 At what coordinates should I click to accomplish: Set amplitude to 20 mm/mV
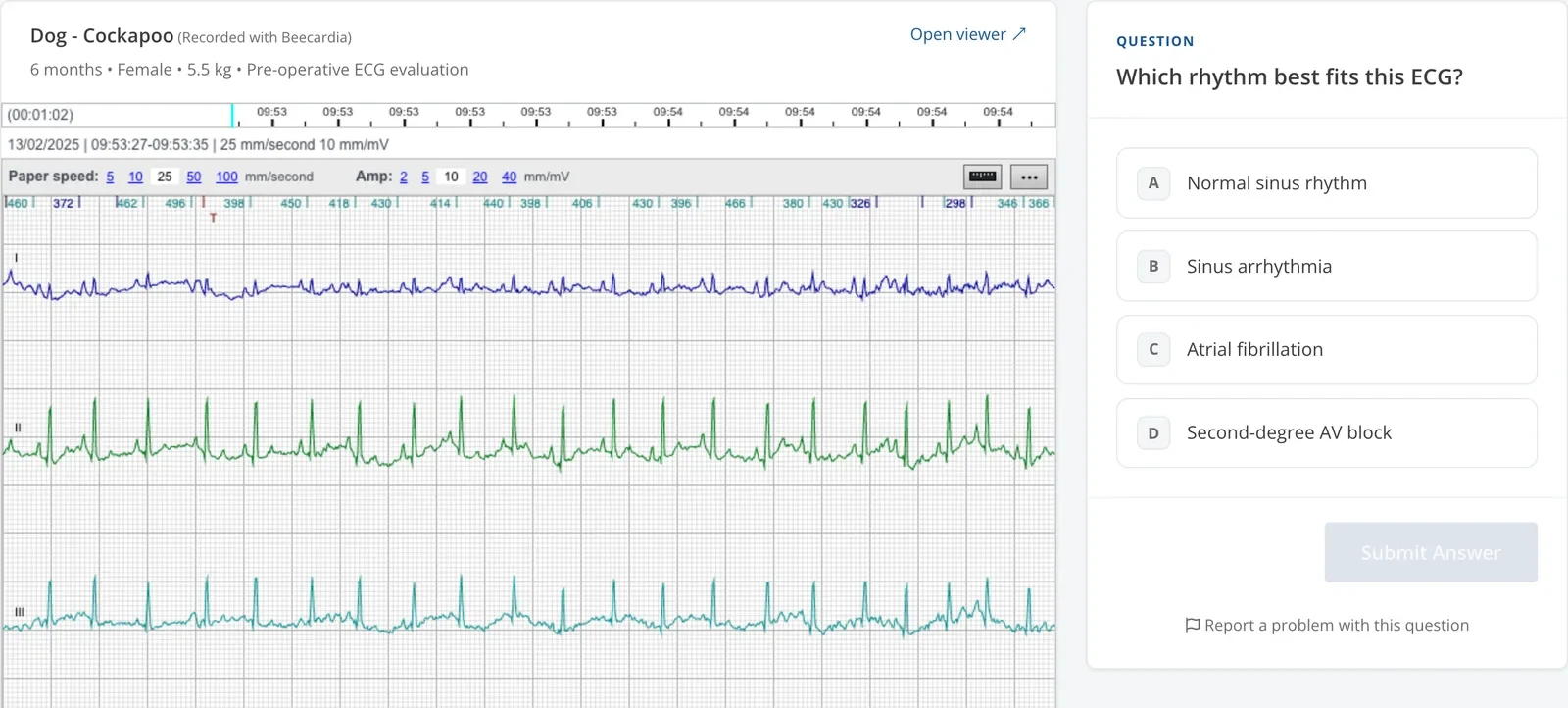(x=480, y=177)
